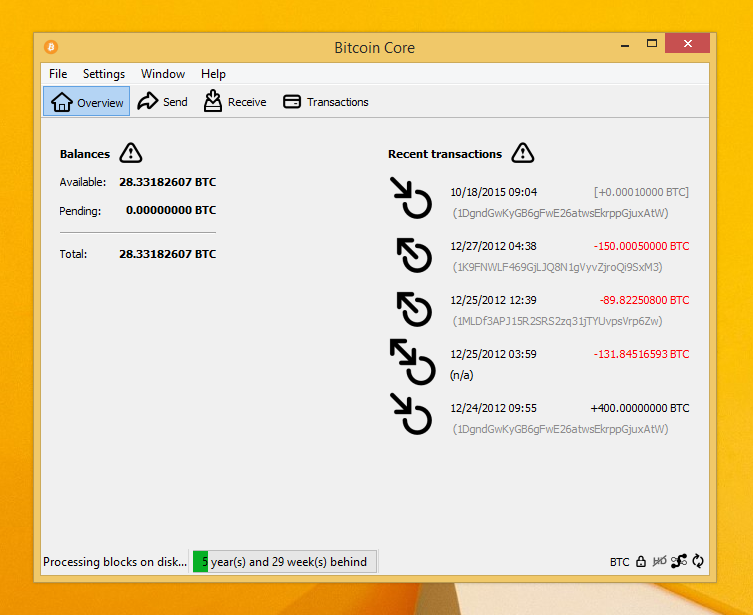Screen dimensions: 753x615
Task: Click the network connections icon in status bar
Action: coord(679,561)
